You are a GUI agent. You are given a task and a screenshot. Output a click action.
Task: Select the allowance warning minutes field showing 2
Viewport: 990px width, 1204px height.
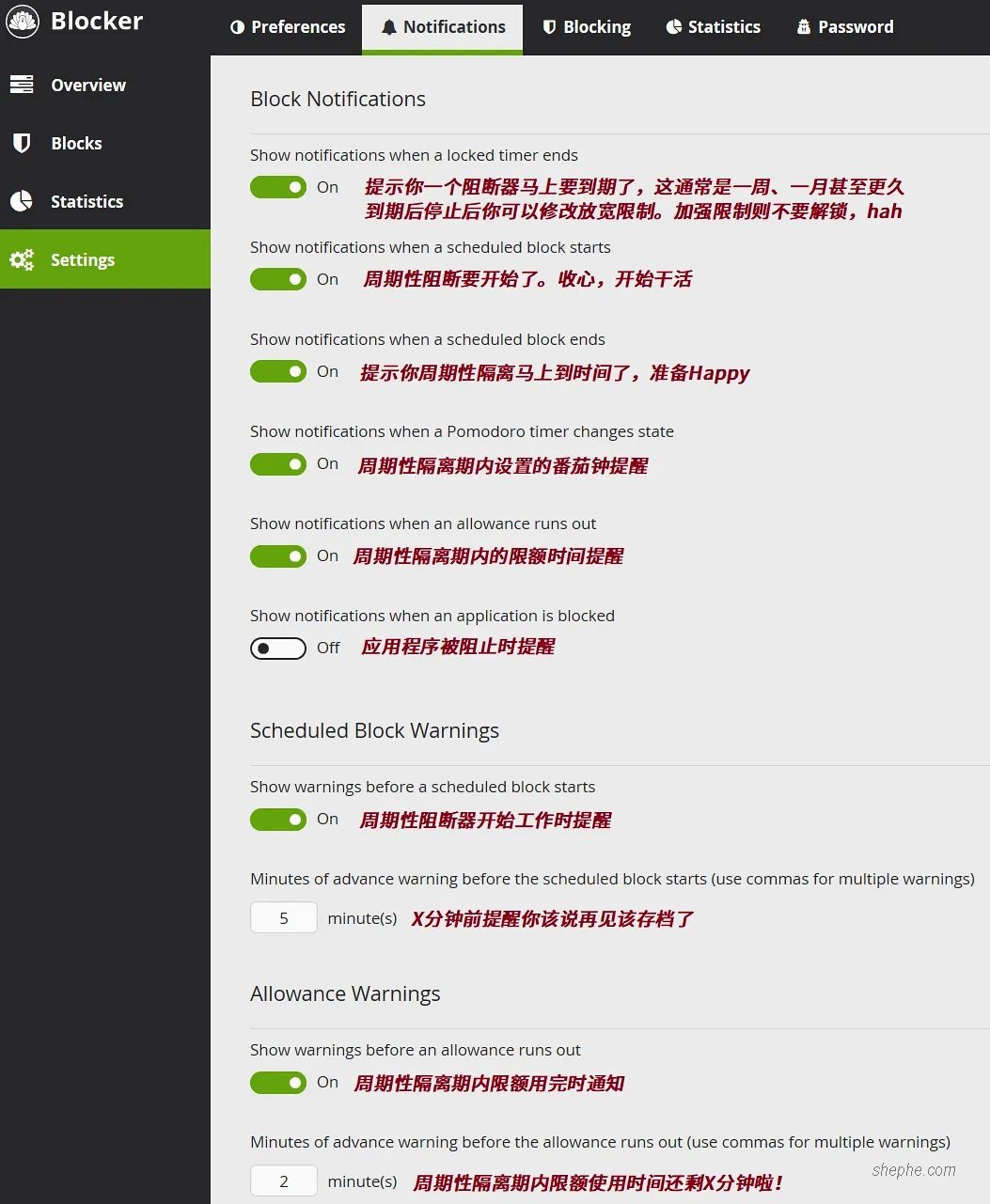(x=283, y=1181)
